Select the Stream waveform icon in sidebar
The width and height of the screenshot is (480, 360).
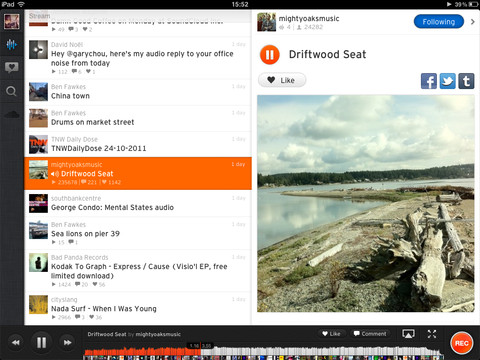12,44
